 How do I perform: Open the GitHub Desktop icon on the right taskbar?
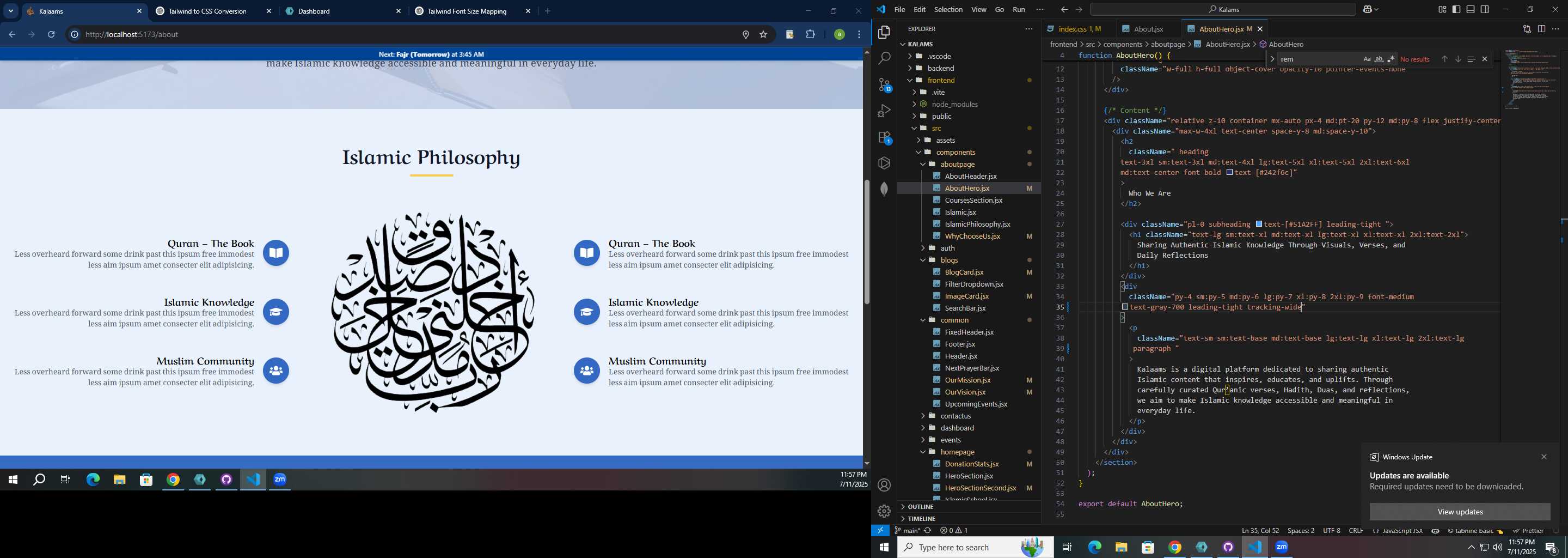click(1228, 547)
